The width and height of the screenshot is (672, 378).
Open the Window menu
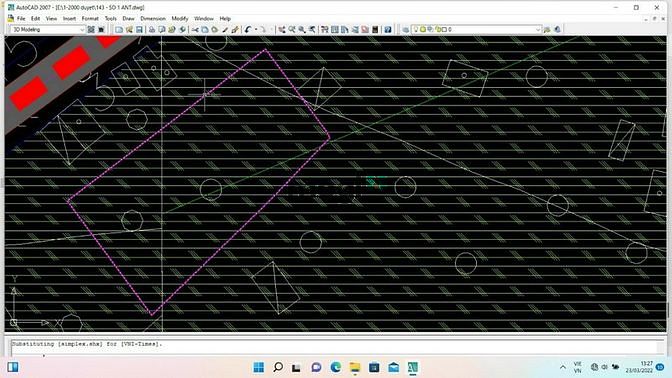[204, 18]
